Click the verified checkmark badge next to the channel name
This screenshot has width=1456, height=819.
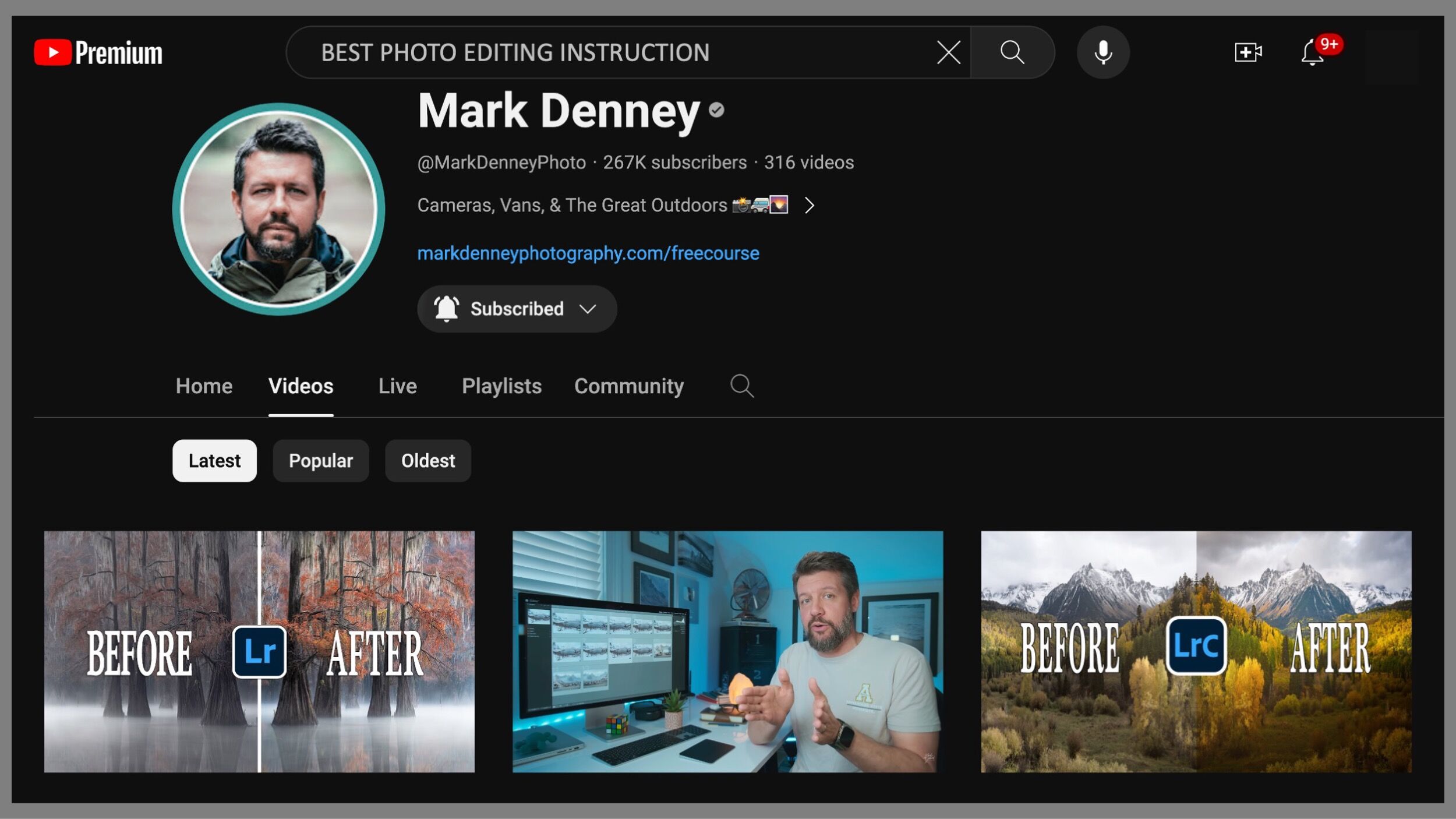click(716, 110)
